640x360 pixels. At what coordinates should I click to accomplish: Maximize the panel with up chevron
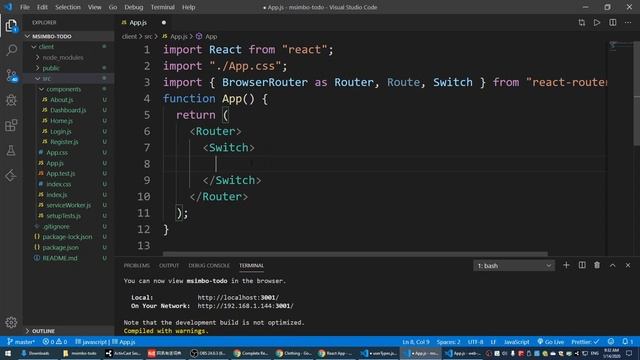(613, 265)
